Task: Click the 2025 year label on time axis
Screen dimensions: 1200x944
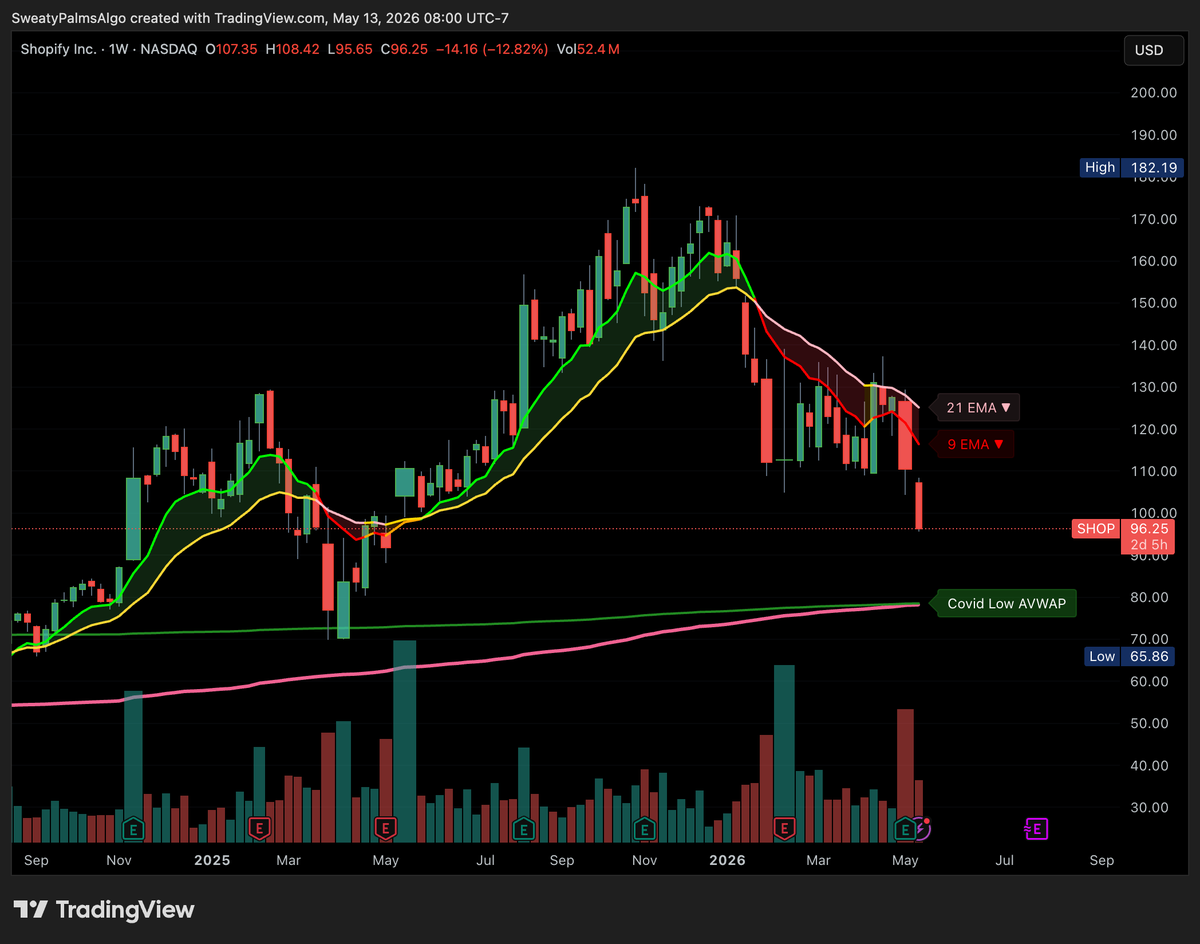Action: point(212,860)
